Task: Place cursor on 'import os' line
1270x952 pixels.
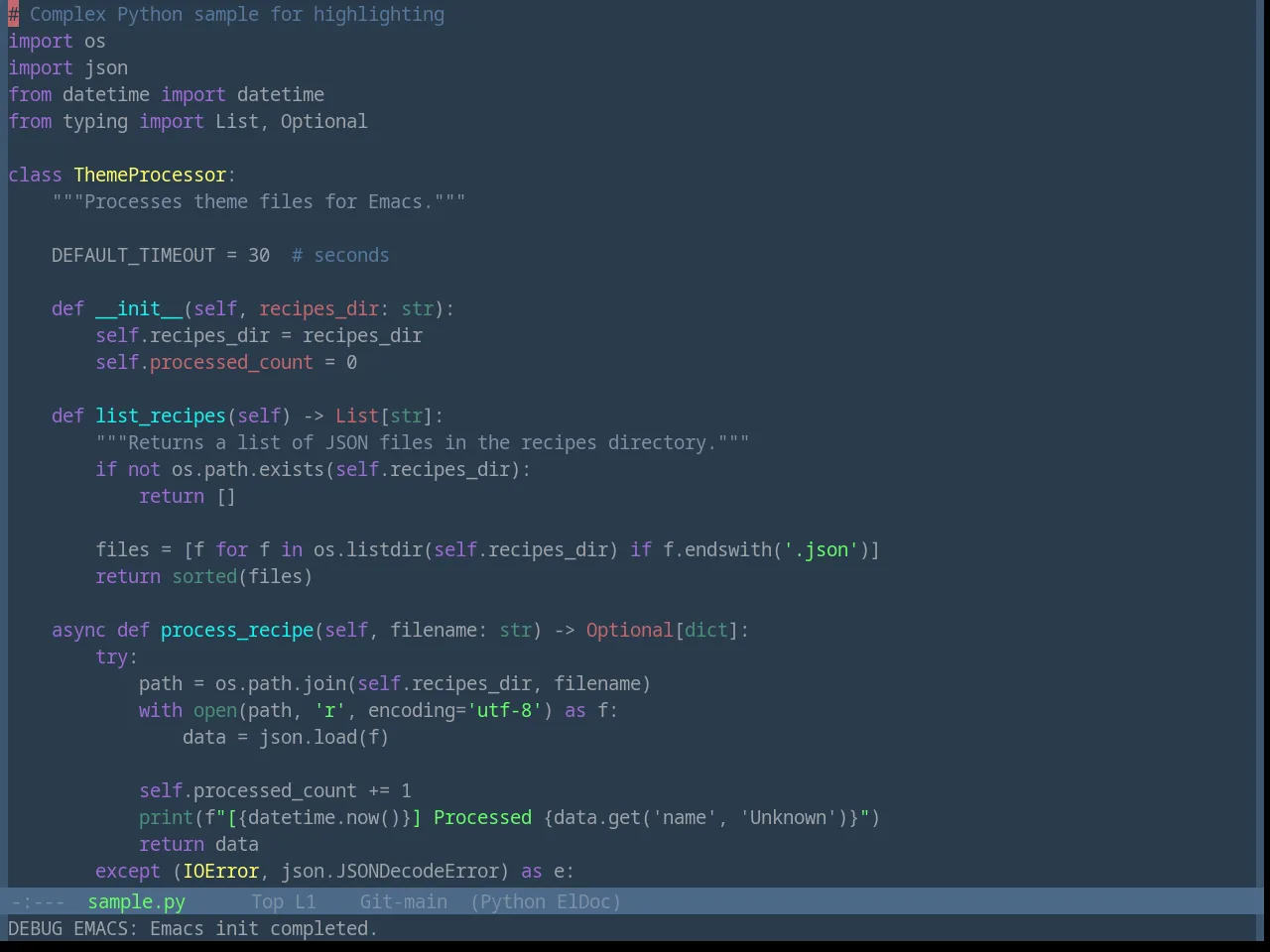Action: (x=57, y=41)
